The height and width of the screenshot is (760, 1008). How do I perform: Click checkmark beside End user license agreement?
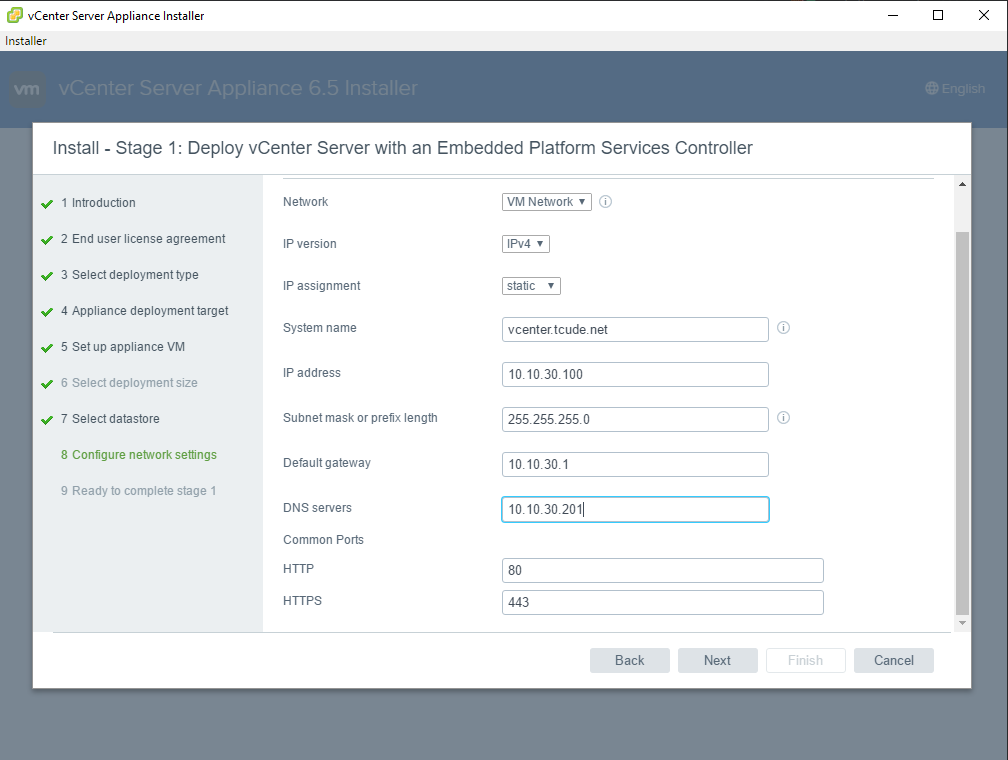coord(47,240)
